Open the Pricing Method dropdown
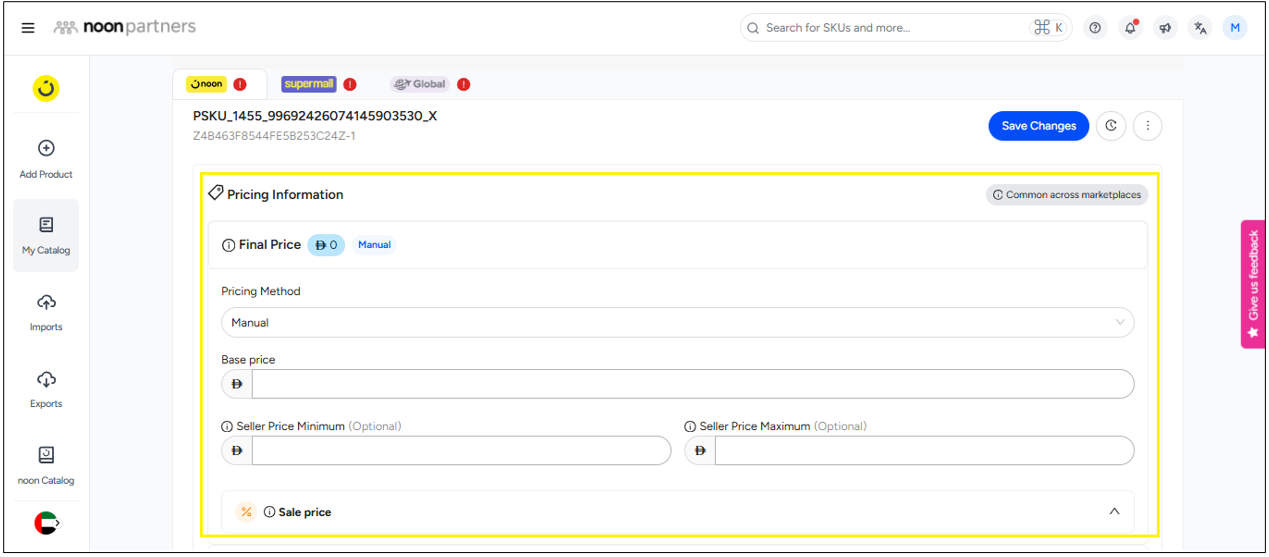Viewport: 1269px width, 557px height. [677, 323]
